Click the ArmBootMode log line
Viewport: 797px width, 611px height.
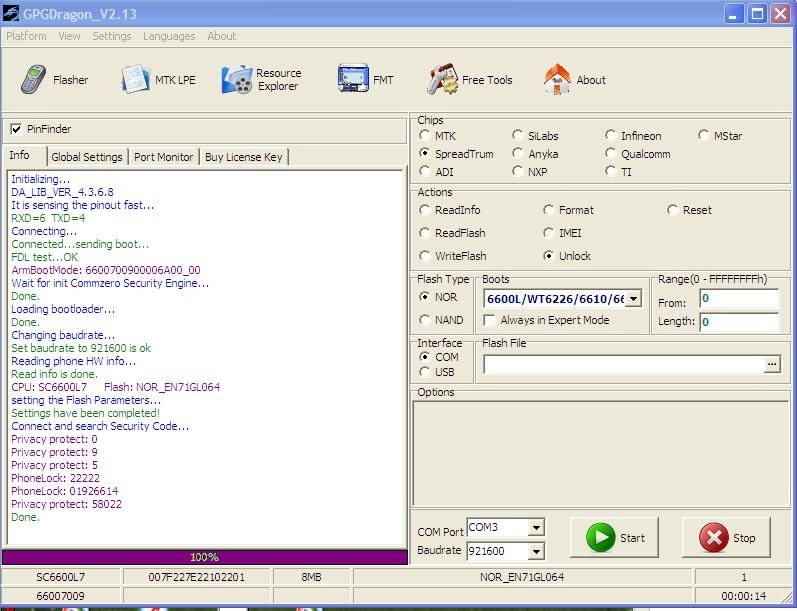coord(106,270)
